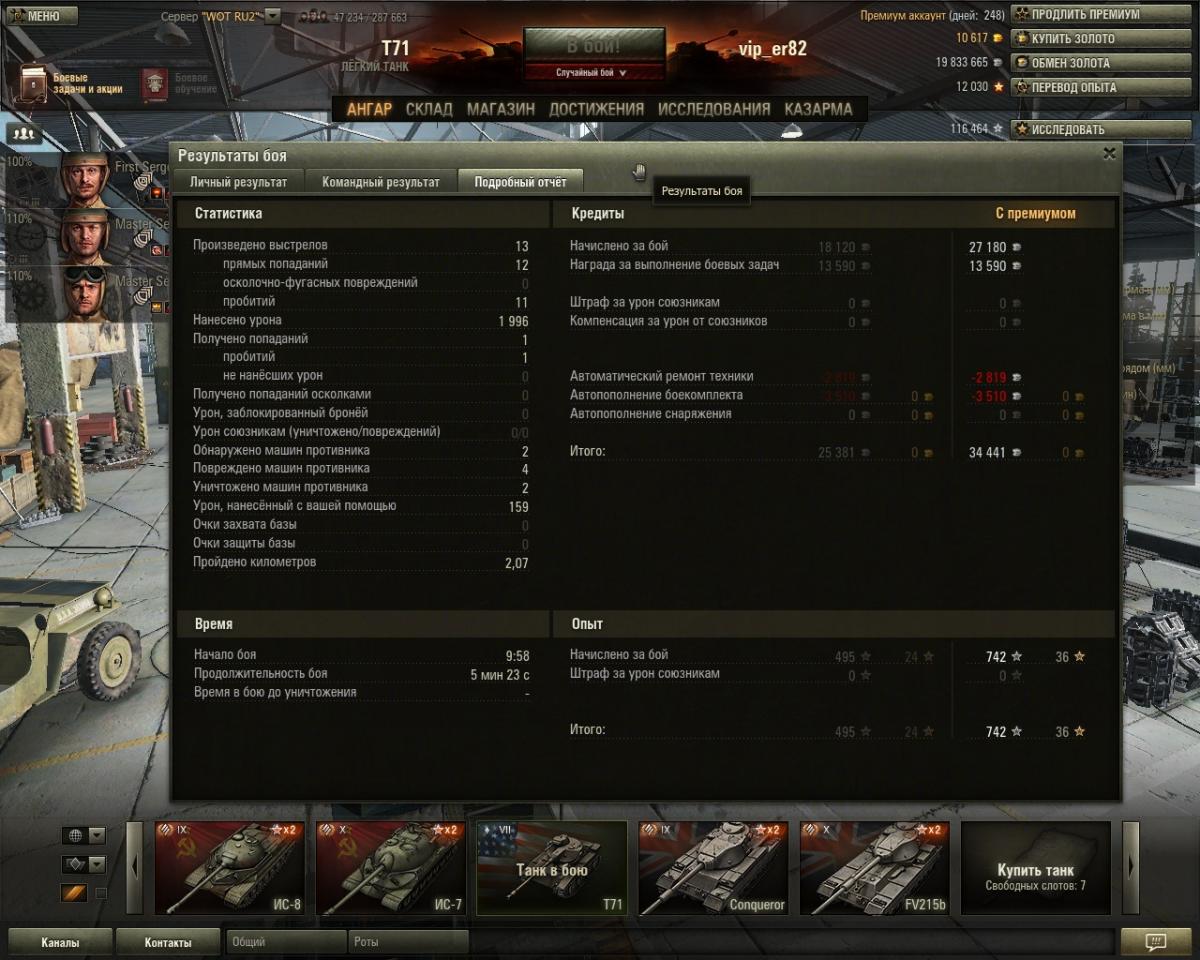Screen dimensions: 1200x960
Task: Select the FV215b tank in carousel
Action: click(874, 868)
